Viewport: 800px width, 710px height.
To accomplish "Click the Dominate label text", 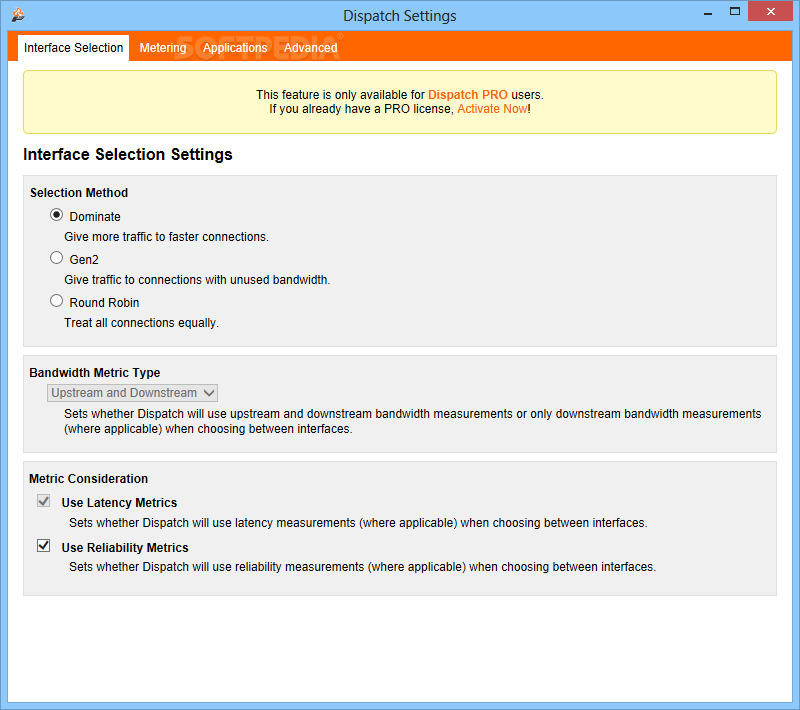I will pos(95,217).
